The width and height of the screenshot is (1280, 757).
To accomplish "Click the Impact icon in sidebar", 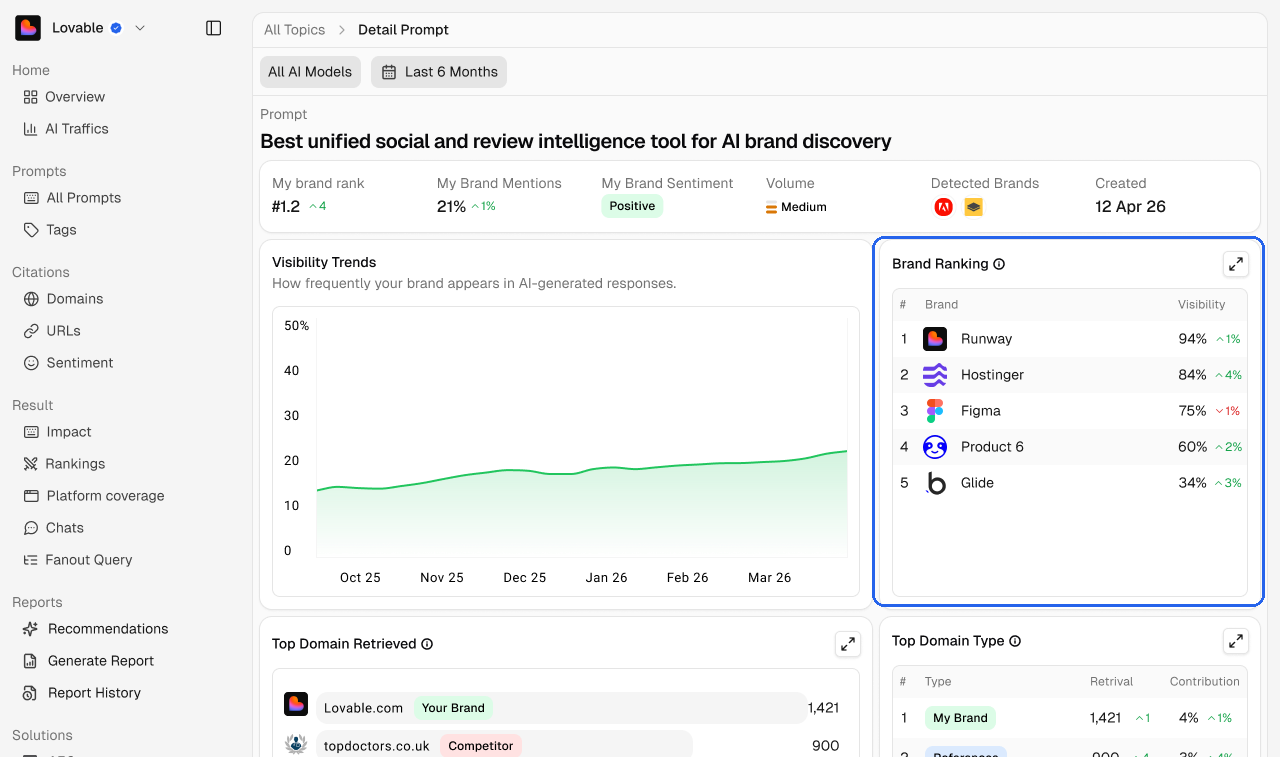I will click(x=31, y=432).
